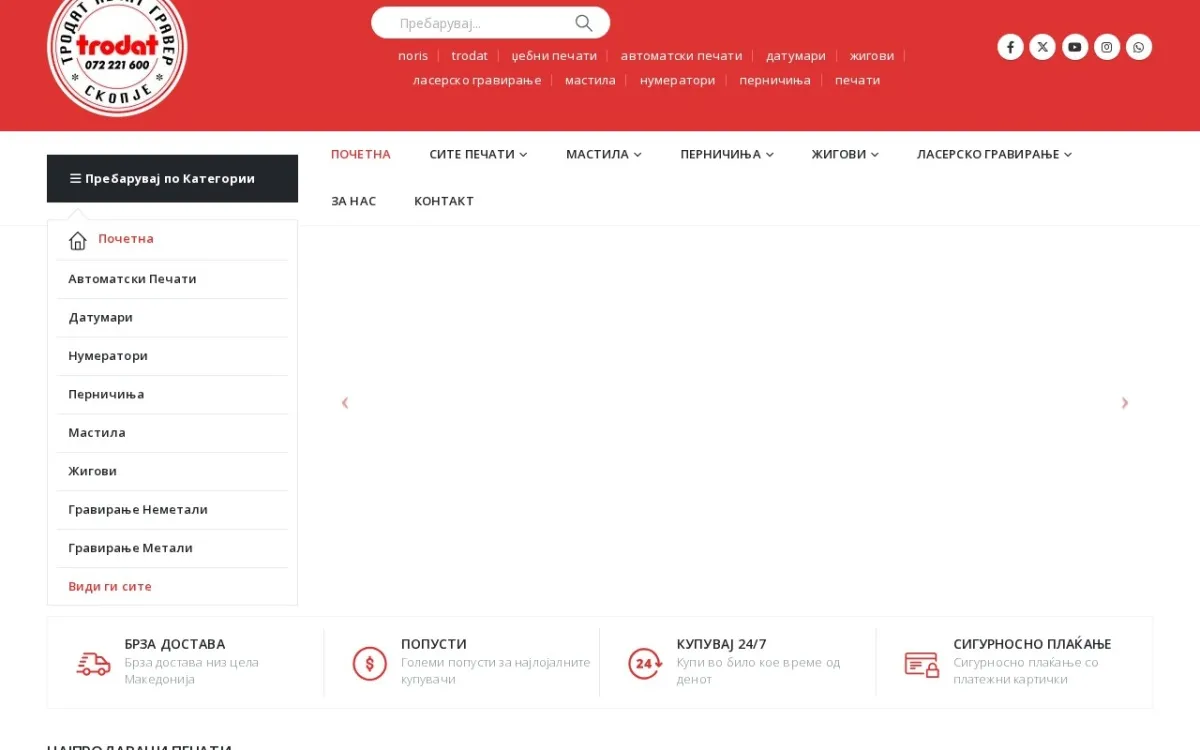The image size is (1200, 750).
Task: Click the автоматски печати tag link
Action: point(681,56)
